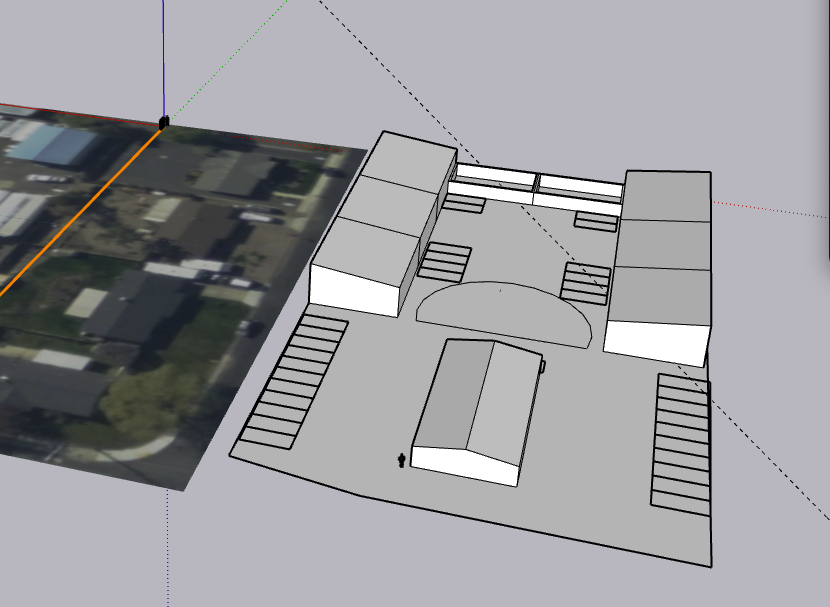Click the parking stalls beside the left building

pos(445,262)
